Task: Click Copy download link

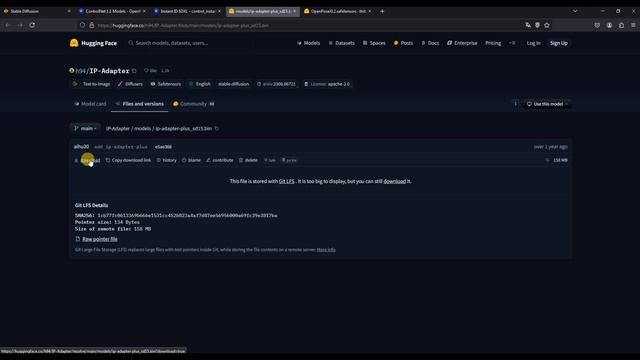Action: [x=128, y=160]
